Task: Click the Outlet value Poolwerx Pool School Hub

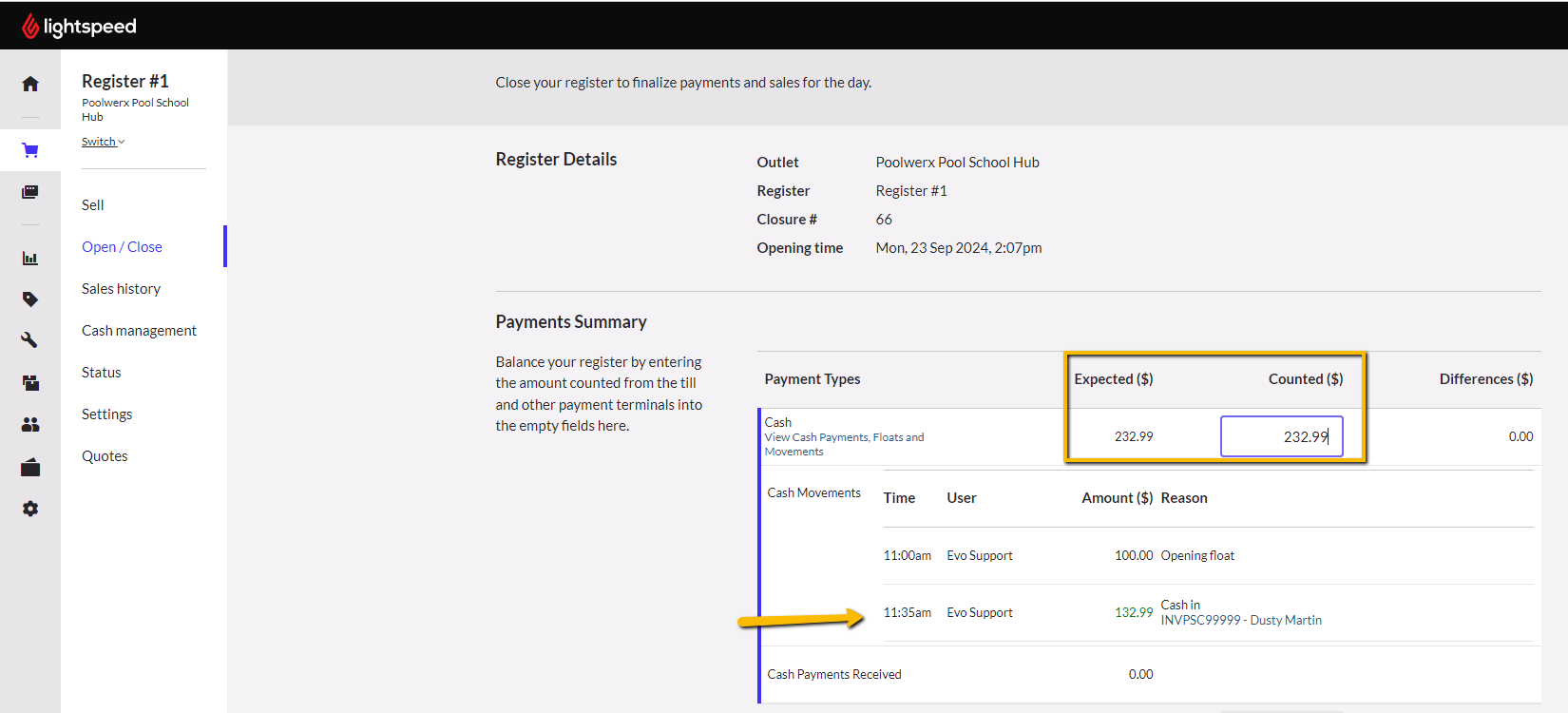Action: pos(957,163)
